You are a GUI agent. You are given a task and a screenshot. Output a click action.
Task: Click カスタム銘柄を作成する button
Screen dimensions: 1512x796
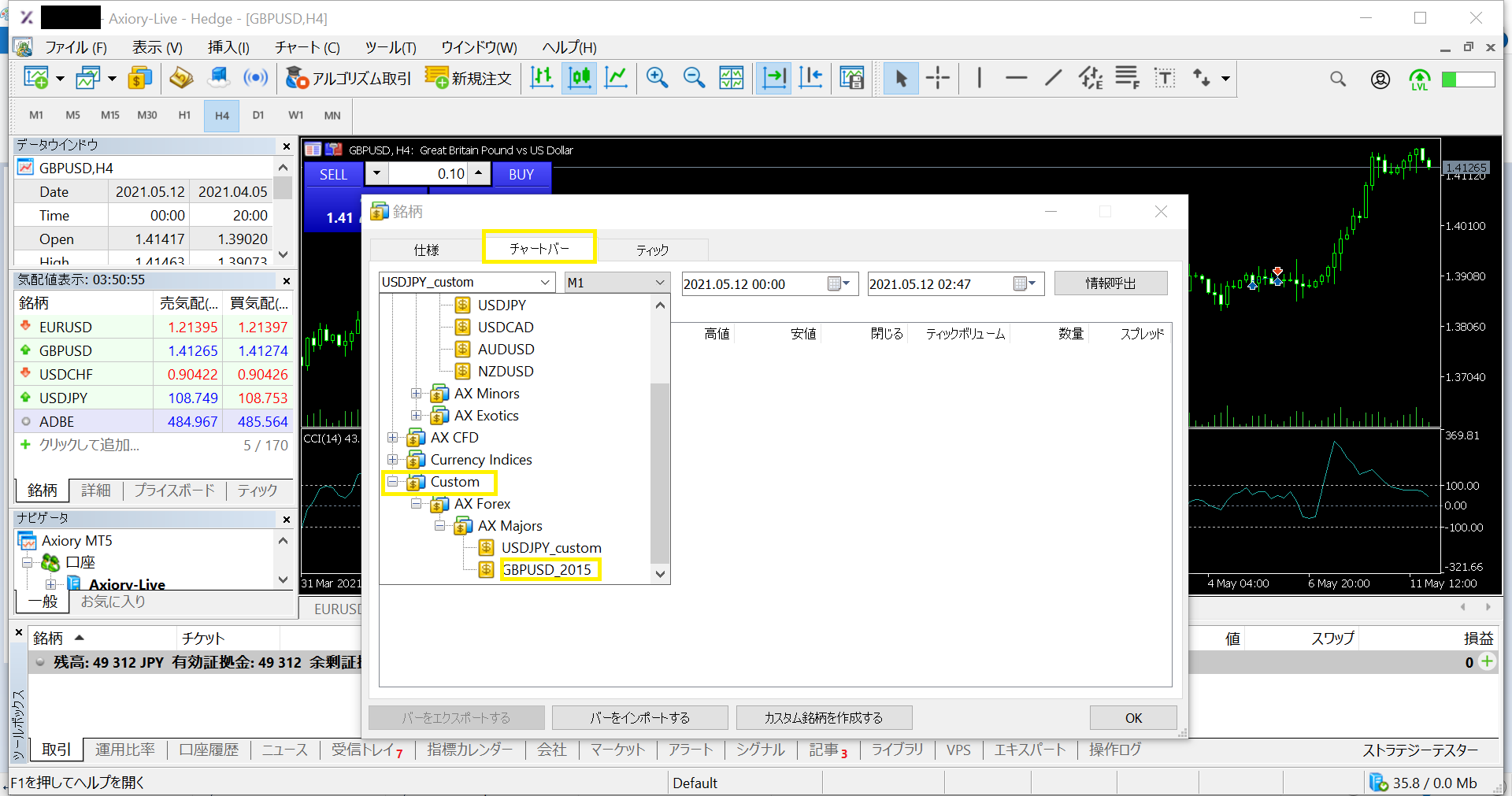coord(824,718)
